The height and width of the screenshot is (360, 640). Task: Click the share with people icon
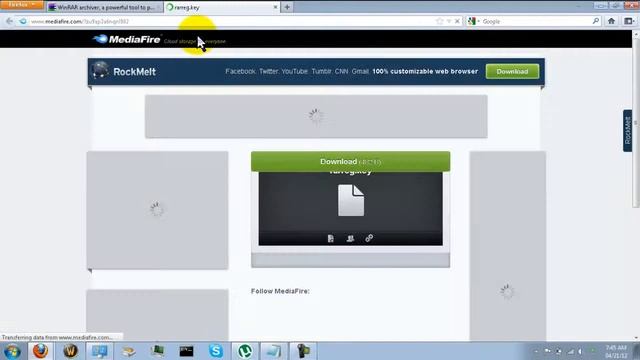(350, 238)
